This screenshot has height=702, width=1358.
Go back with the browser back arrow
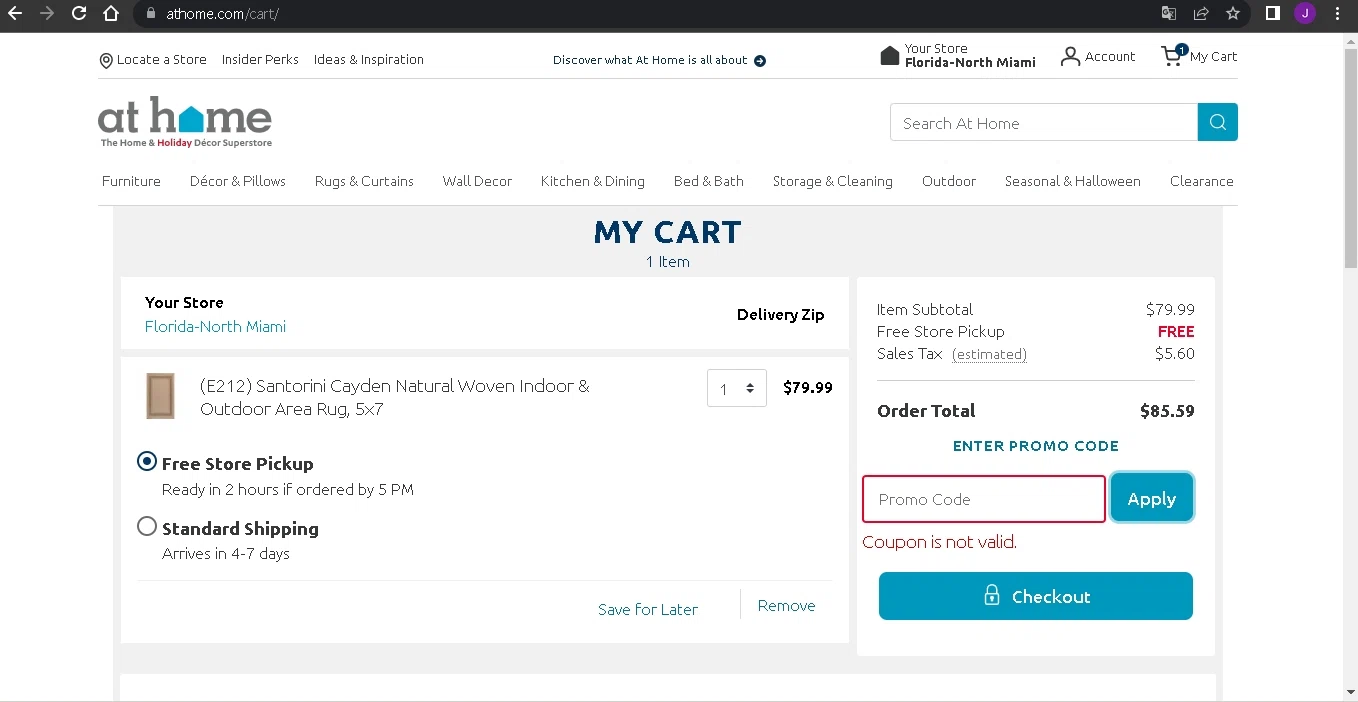(15, 14)
